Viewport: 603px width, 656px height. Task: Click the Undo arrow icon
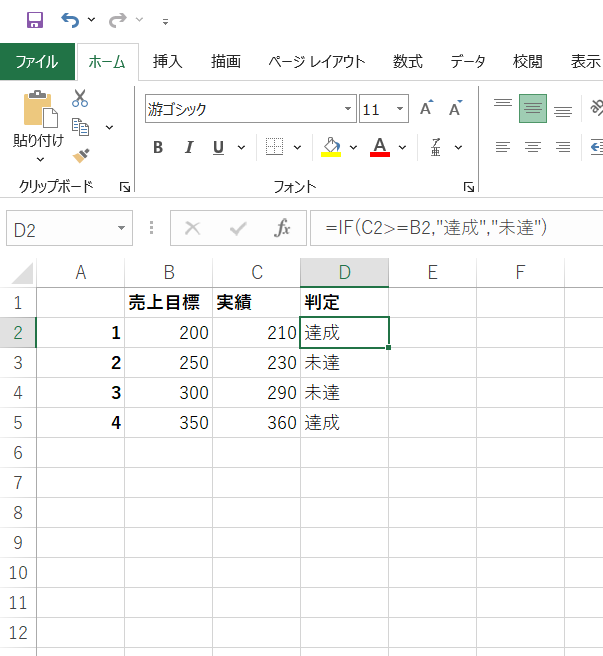point(70,20)
